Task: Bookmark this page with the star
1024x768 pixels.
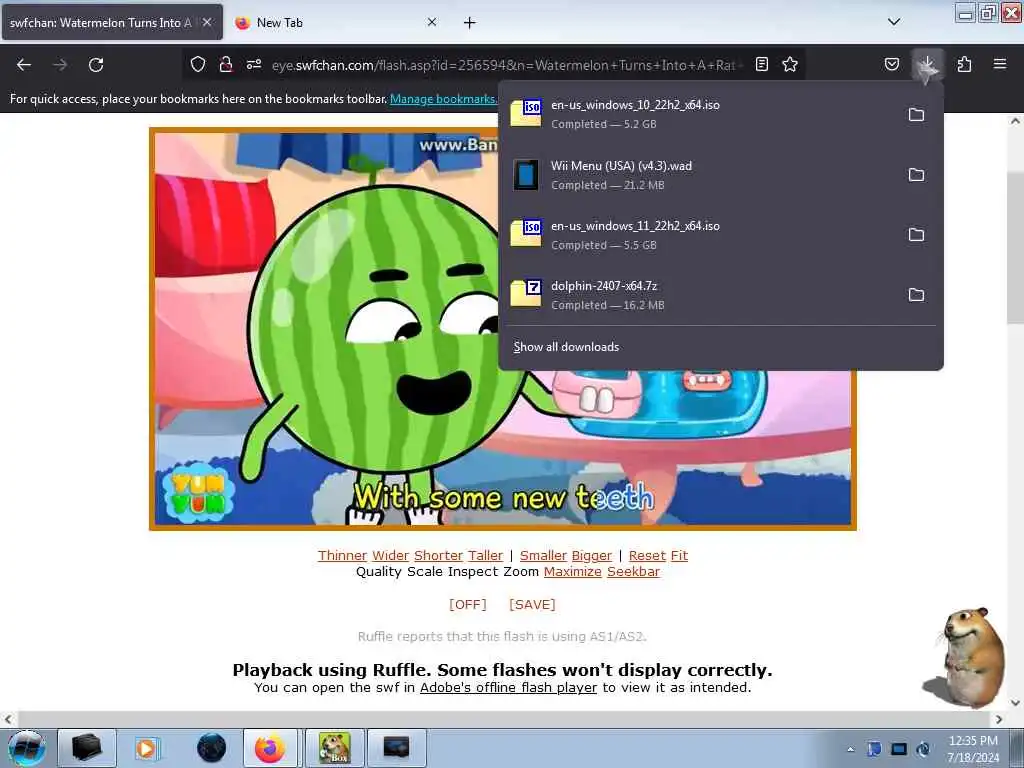Action: (x=790, y=64)
